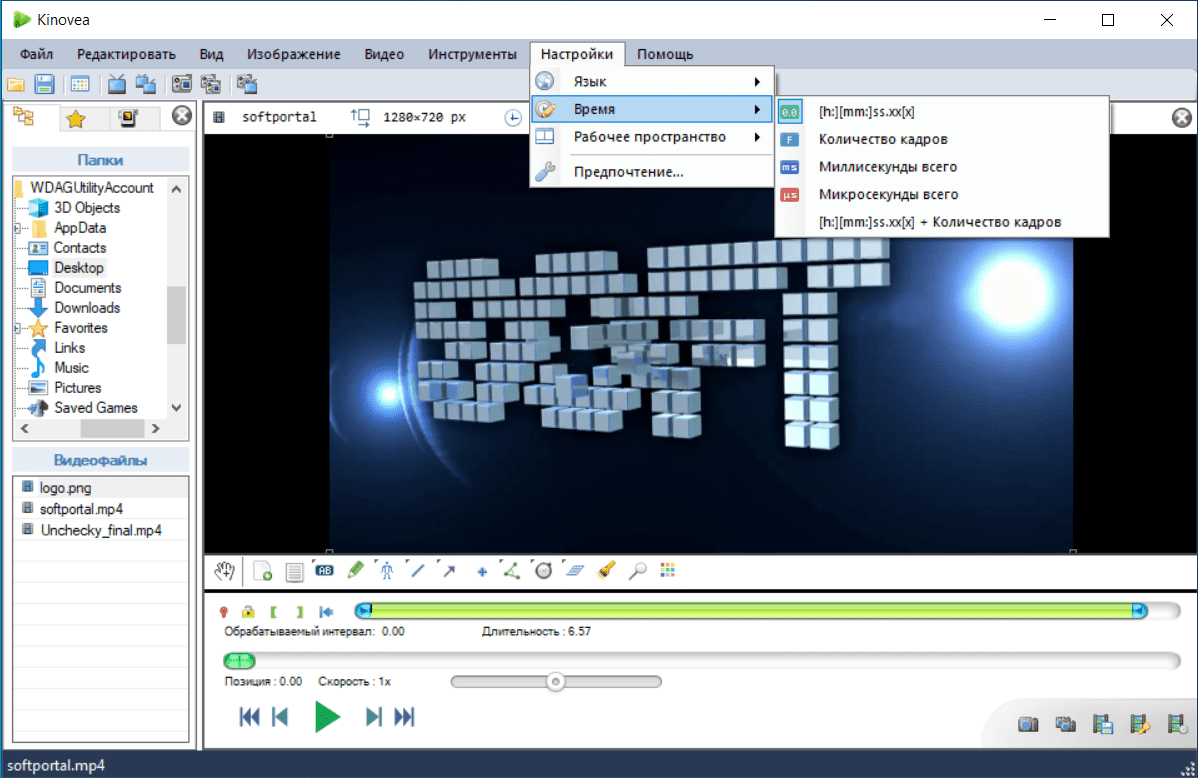Select the one playback screen icon

pyautogui.click(x=117, y=84)
